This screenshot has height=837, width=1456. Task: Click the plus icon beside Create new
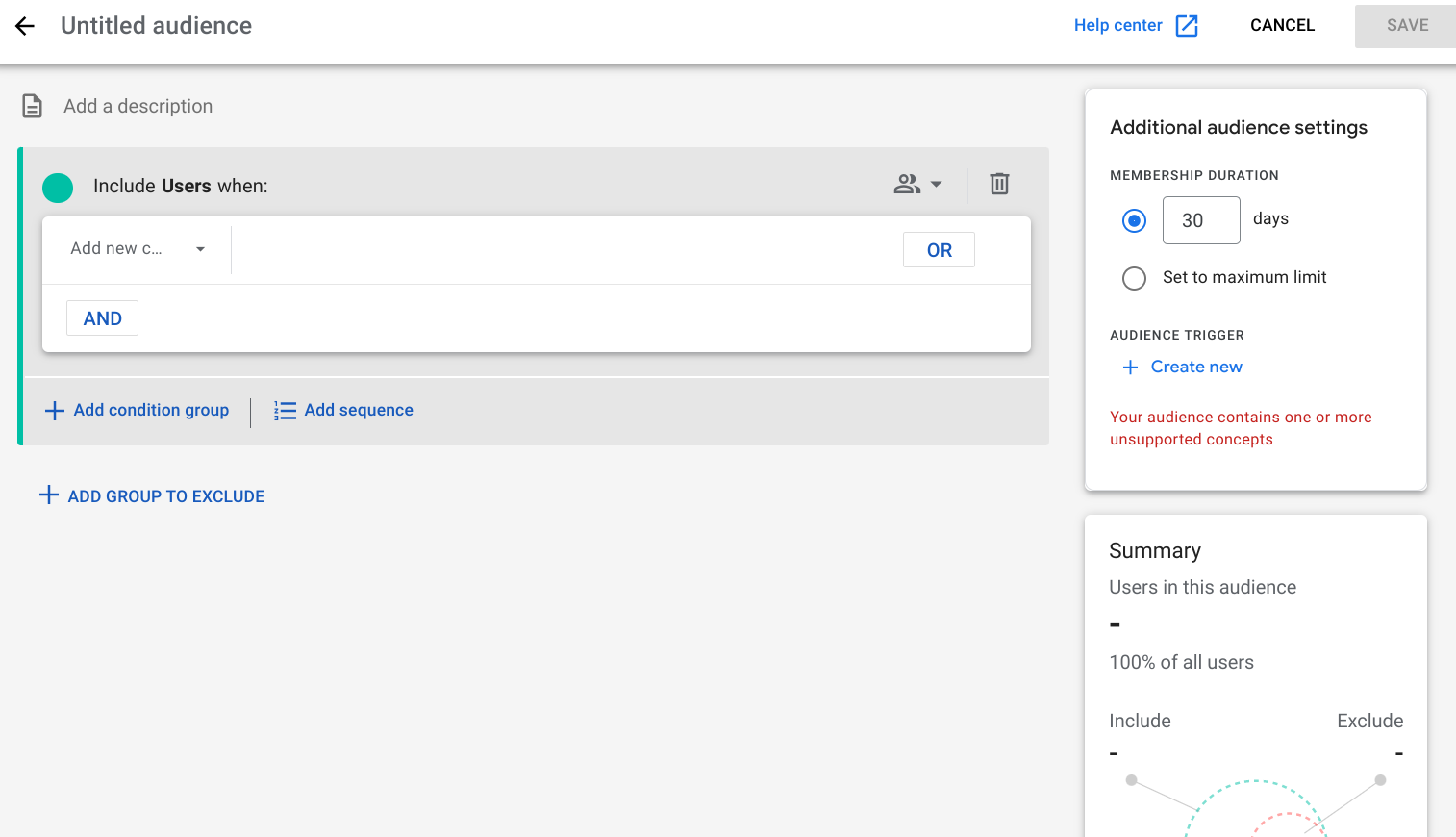point(1131,368)
